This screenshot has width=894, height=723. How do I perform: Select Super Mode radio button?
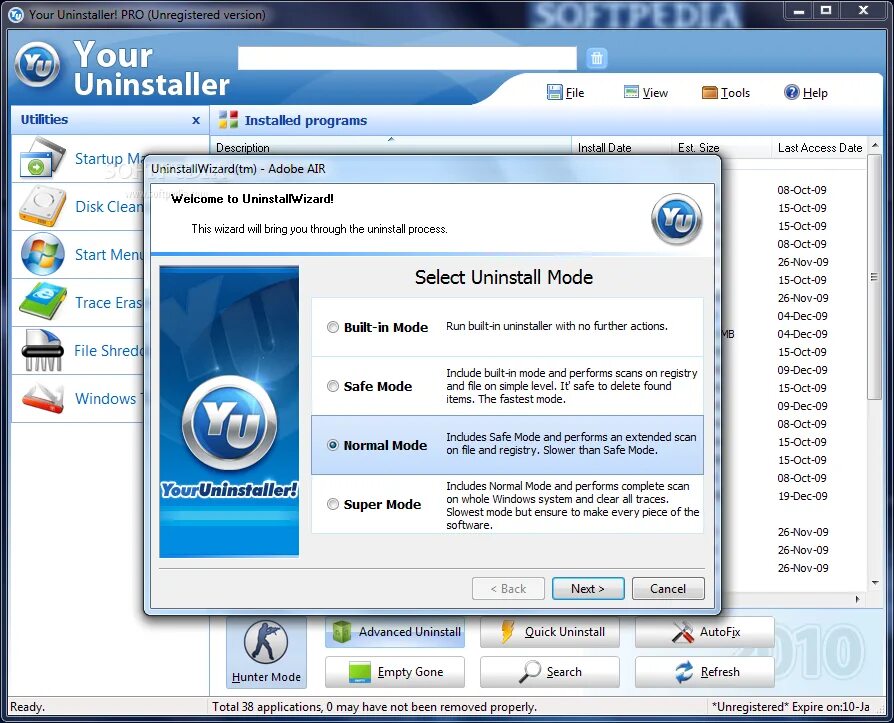(x=332, y=504)
